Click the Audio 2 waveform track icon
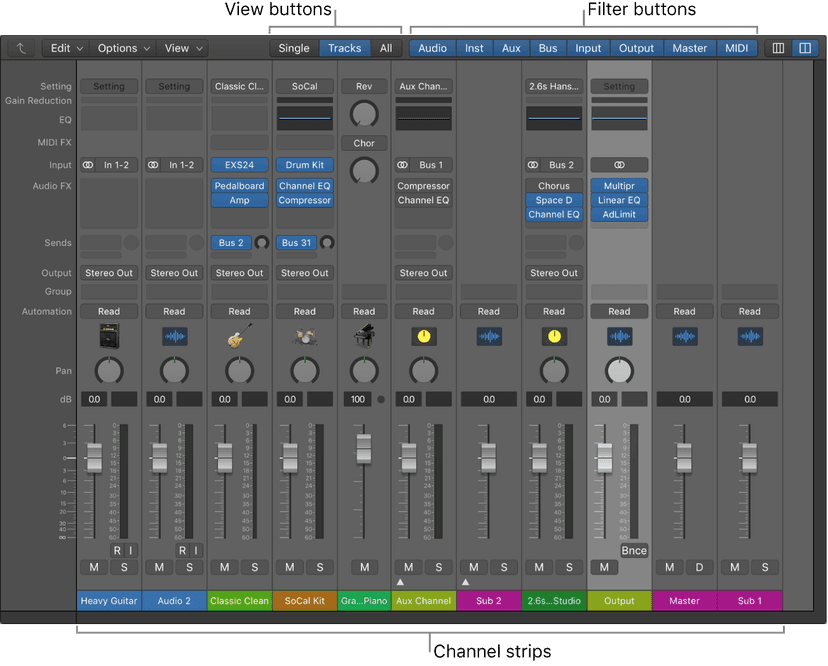828x666 pixels. click(174, 336)
